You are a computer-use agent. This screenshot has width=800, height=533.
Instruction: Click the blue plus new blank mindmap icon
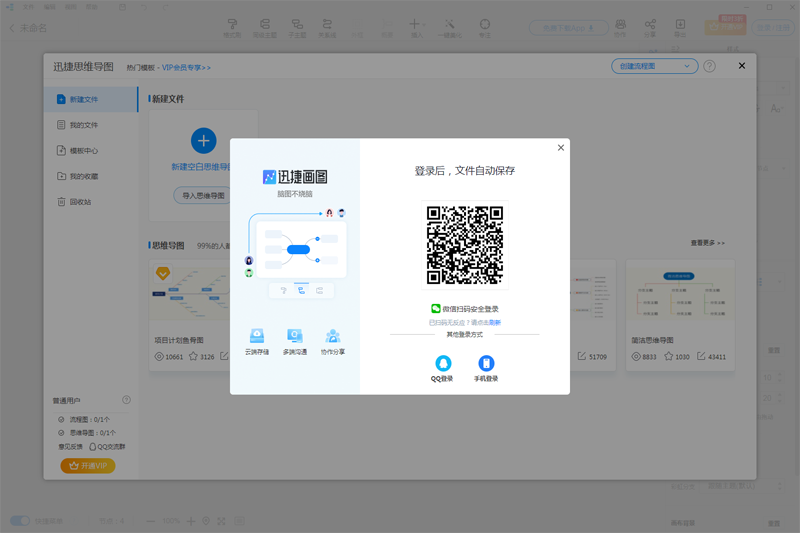(x=203, y=140)
